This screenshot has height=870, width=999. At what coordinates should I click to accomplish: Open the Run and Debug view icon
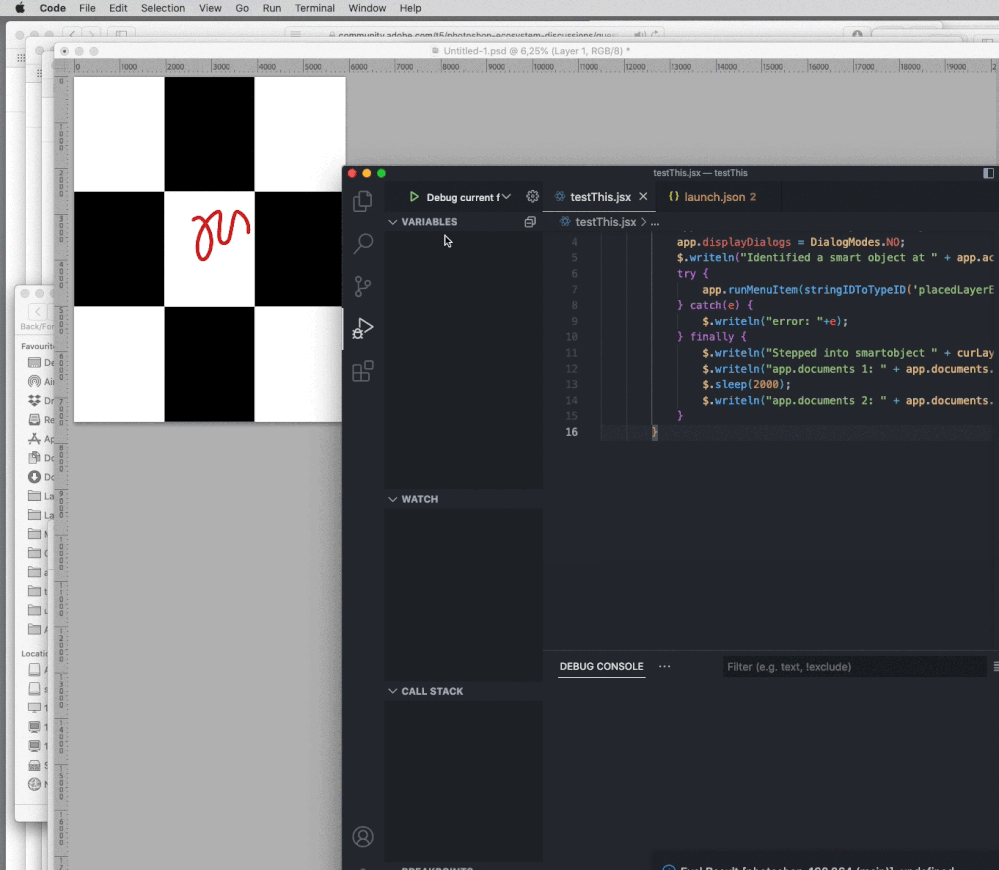coord(363,327)
